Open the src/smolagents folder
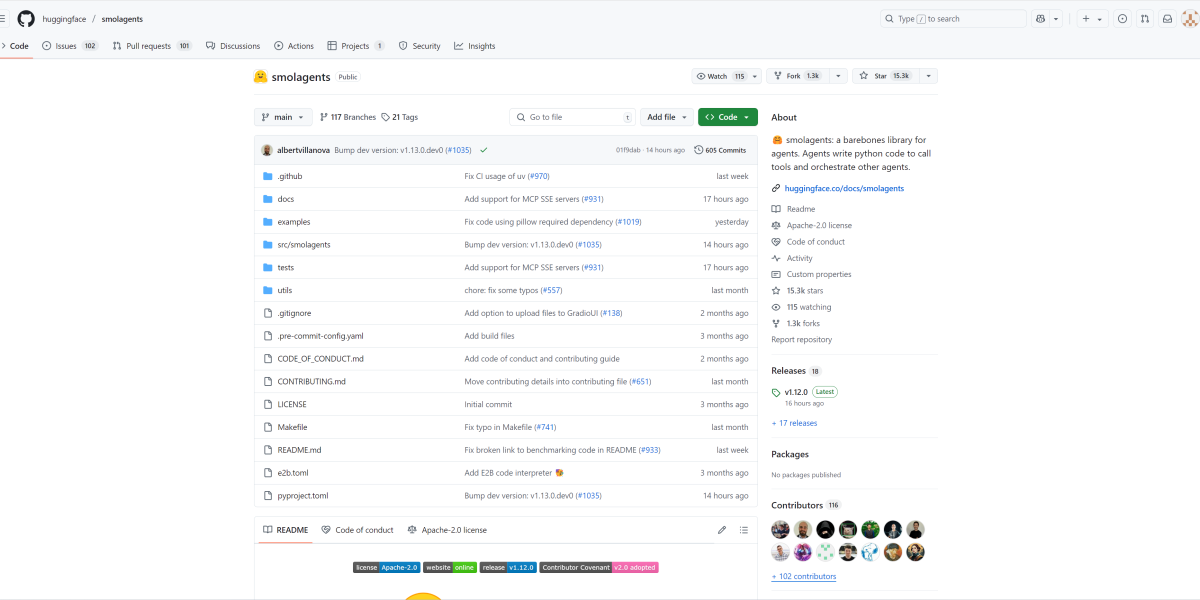 tap(304, 244)
